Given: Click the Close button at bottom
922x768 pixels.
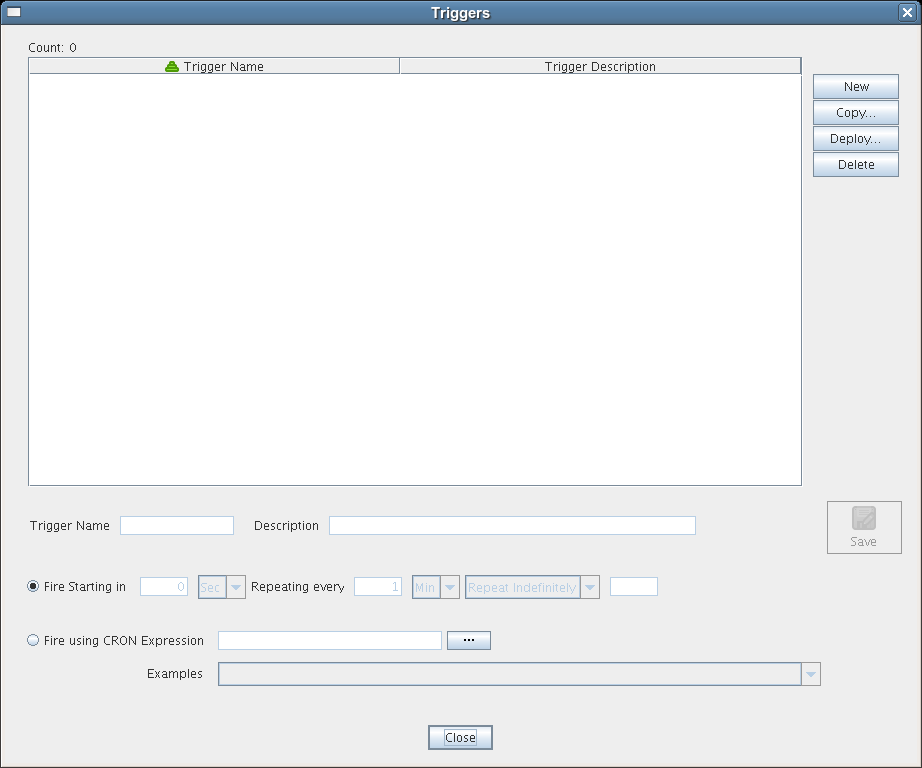Looking at the screenshot, I should (460, 737).
